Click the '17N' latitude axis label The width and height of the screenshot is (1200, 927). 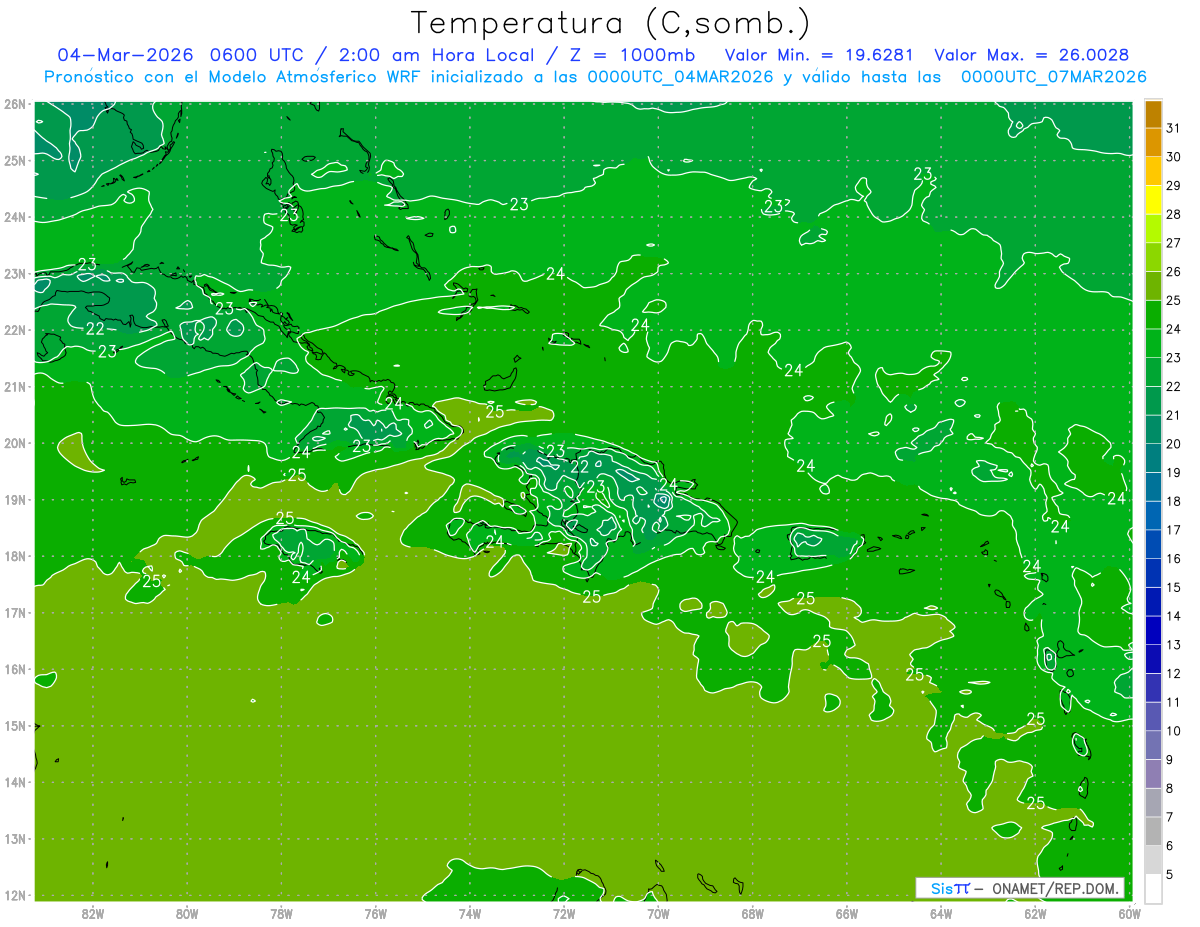point(14,612)
